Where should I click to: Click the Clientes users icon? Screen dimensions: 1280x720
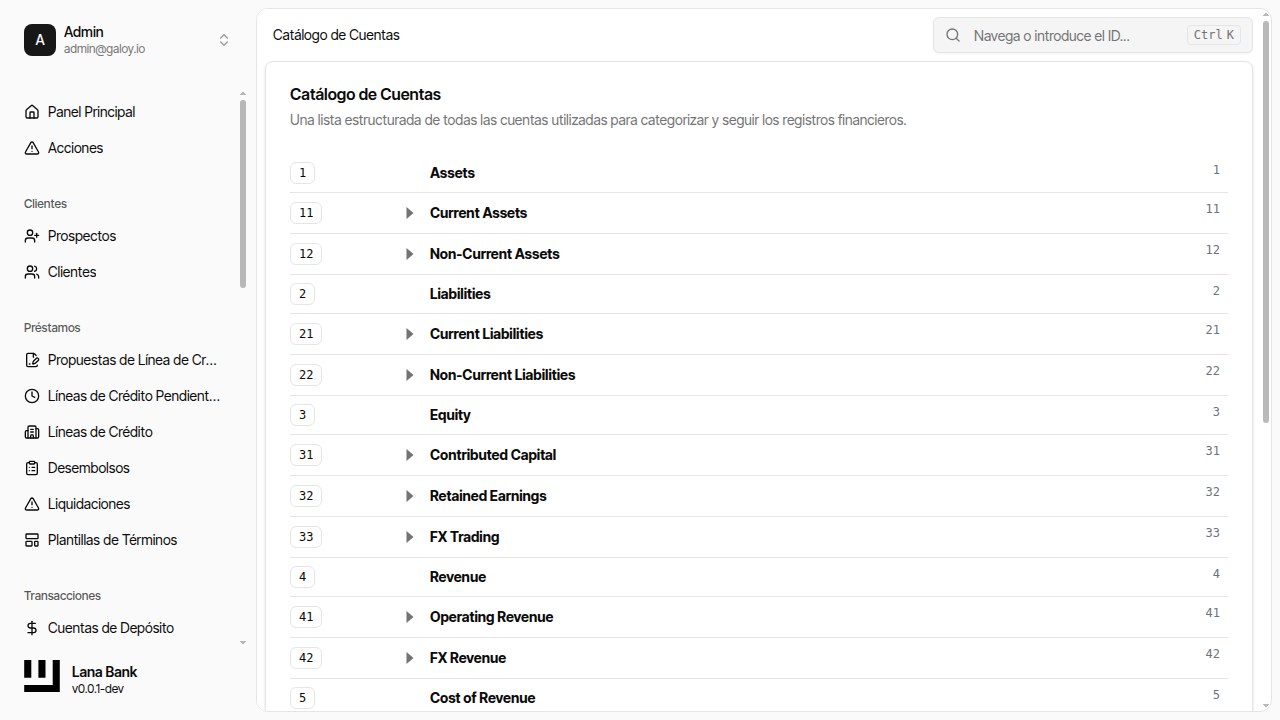(x=32, y=272)
